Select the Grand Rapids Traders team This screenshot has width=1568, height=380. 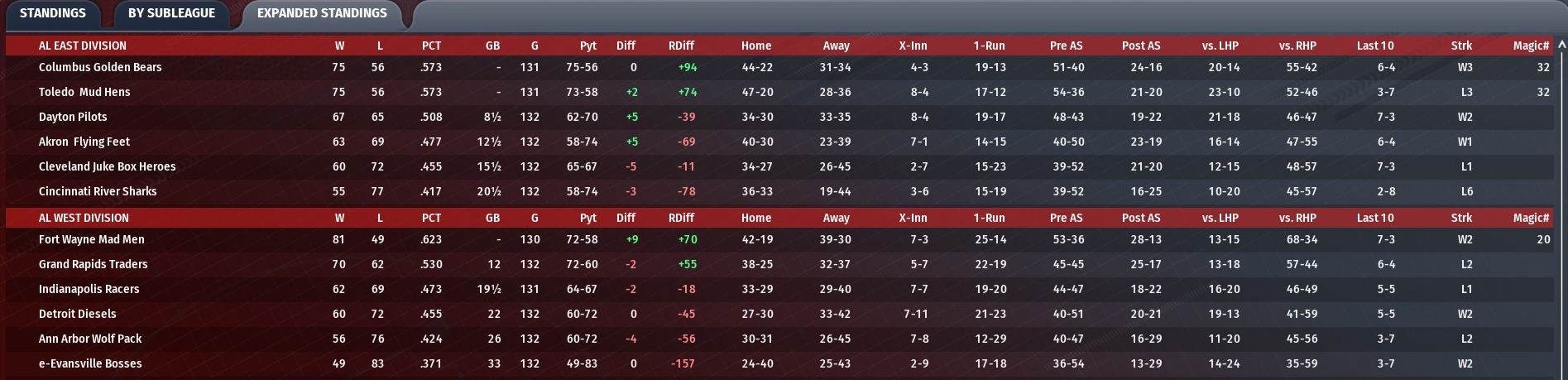click(x=93, y=264)
